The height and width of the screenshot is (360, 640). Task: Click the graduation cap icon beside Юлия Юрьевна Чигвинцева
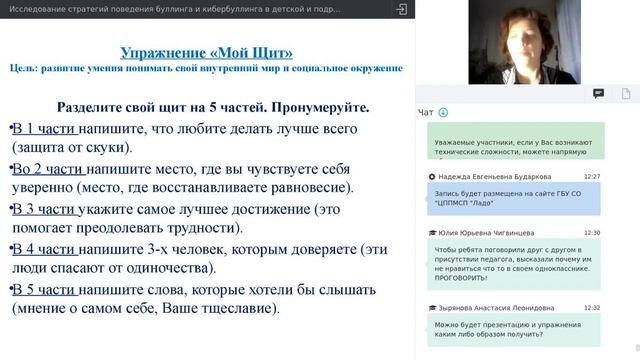(x=432, y=233)
